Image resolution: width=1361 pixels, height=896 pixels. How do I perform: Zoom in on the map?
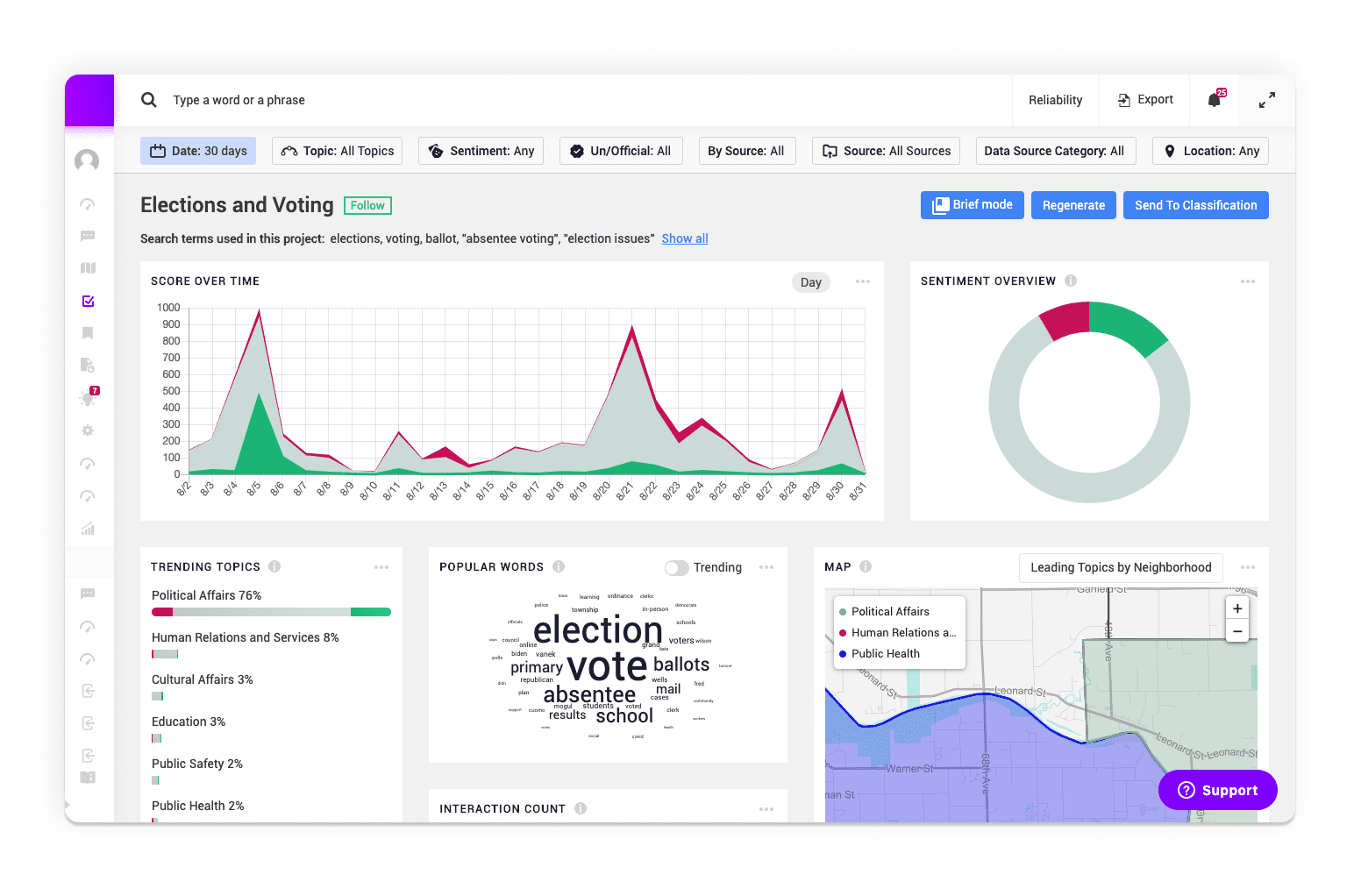(1237, 608)
